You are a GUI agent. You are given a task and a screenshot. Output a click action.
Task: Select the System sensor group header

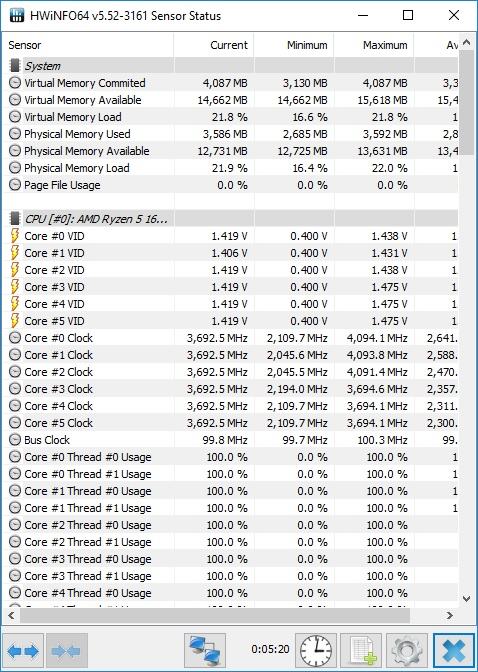point(233,66)
